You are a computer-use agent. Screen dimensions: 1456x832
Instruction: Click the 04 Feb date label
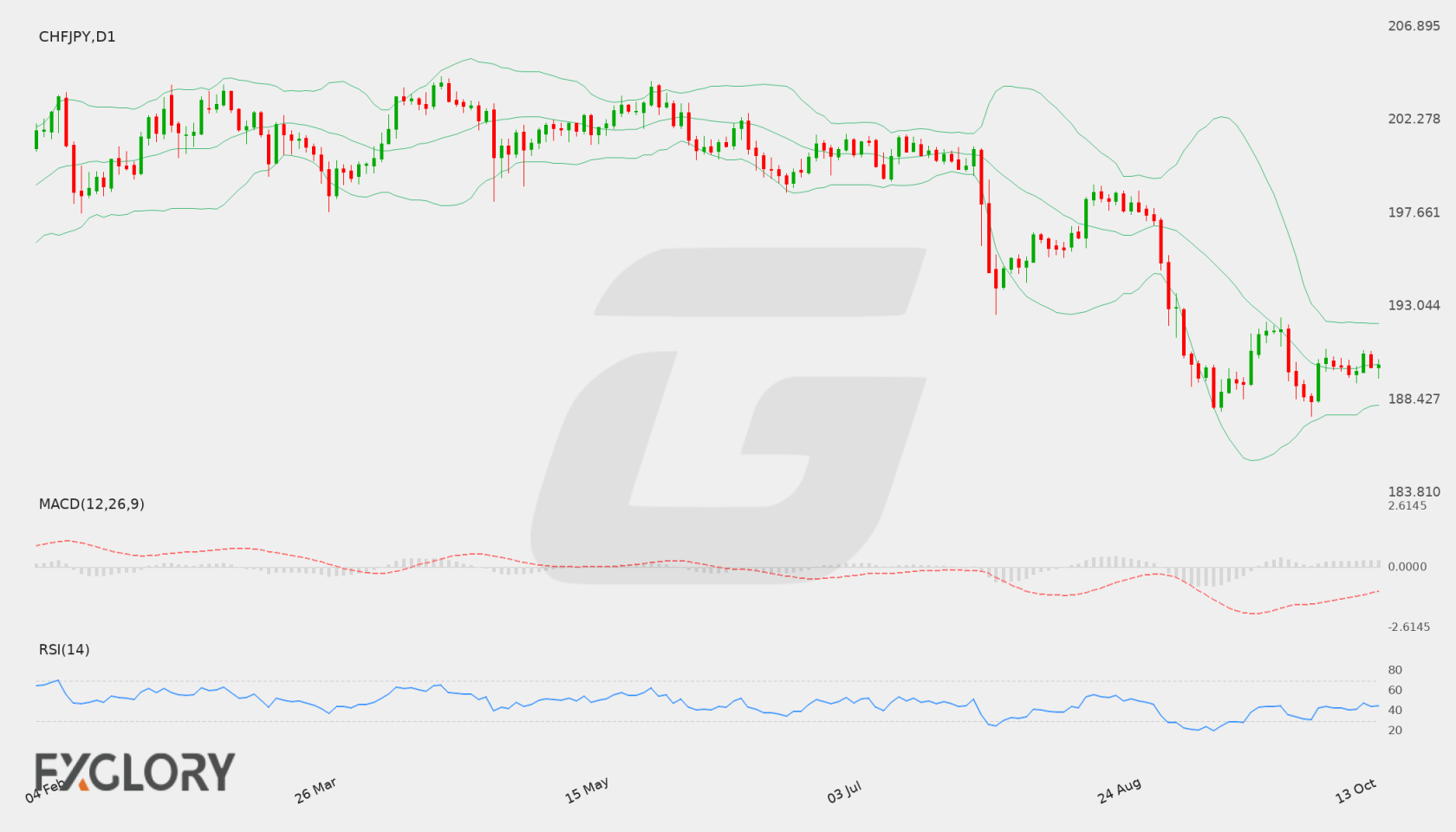click(45, 790)
